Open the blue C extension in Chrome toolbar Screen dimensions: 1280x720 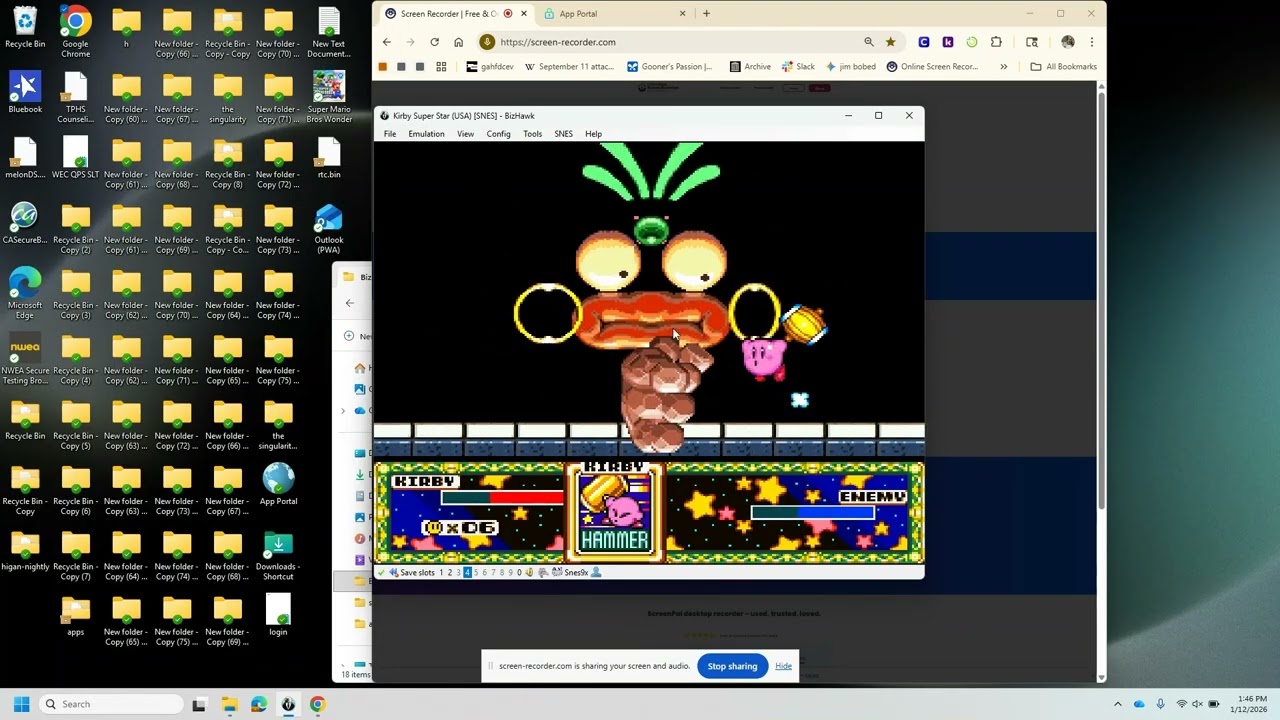(x=924, y=42)
